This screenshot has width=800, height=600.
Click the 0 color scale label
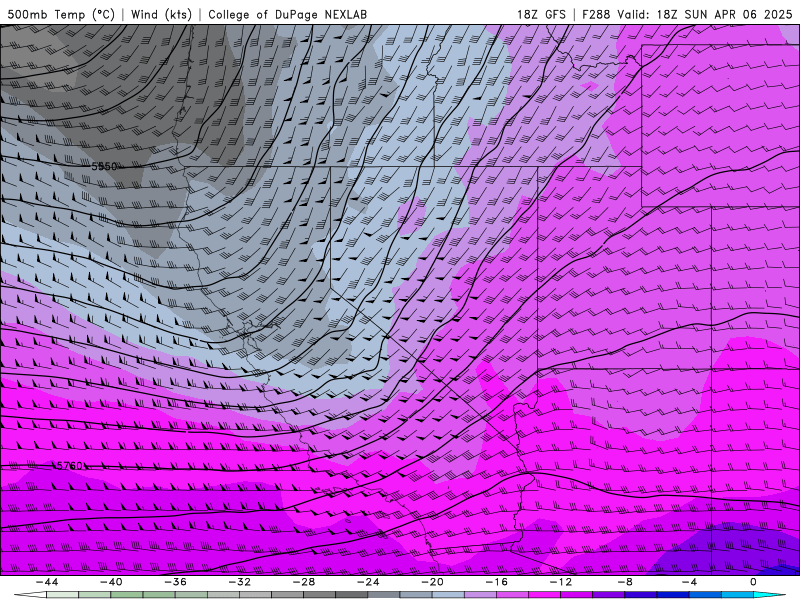[x=754, y=582]
